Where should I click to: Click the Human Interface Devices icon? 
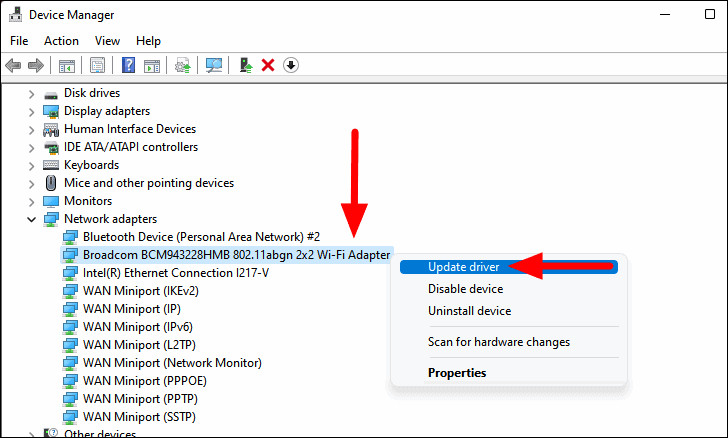point(51,130)
